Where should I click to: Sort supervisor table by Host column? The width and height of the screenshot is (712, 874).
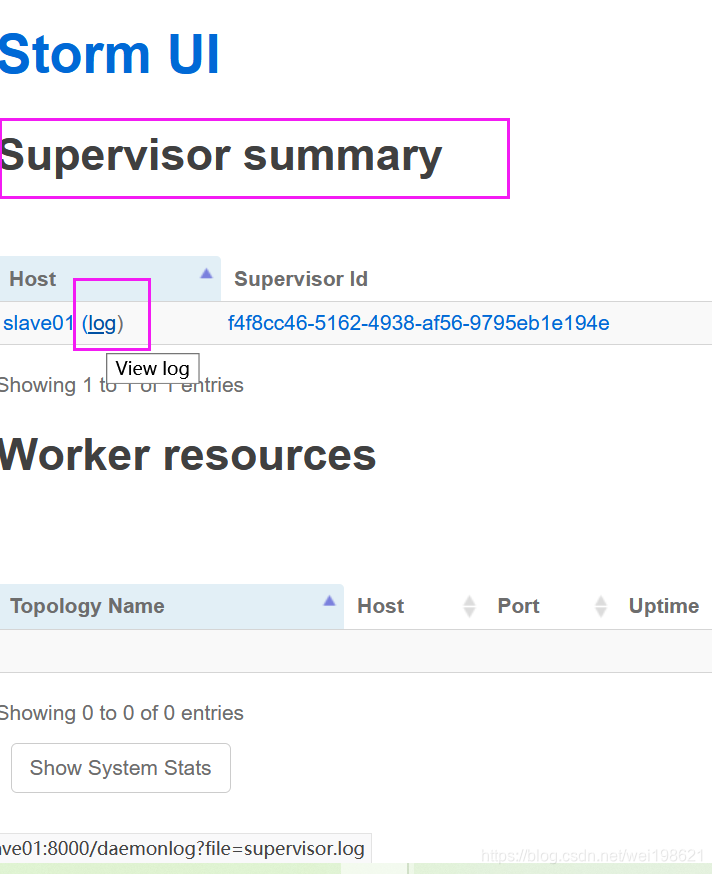click(x=110, y=279)
